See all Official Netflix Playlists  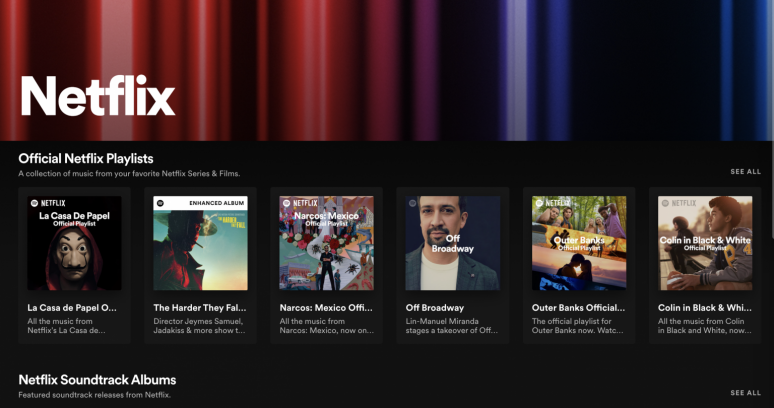point(745,172)
